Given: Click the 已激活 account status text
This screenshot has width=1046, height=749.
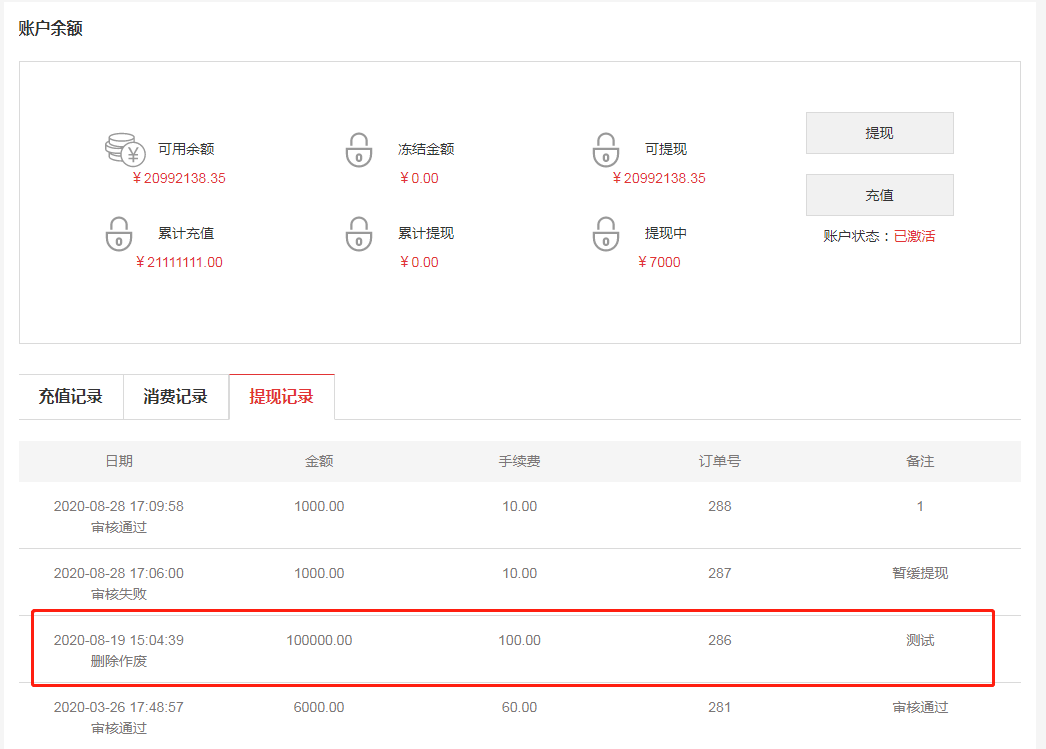Looking at the screenshot, I should [x=914, y=237].
